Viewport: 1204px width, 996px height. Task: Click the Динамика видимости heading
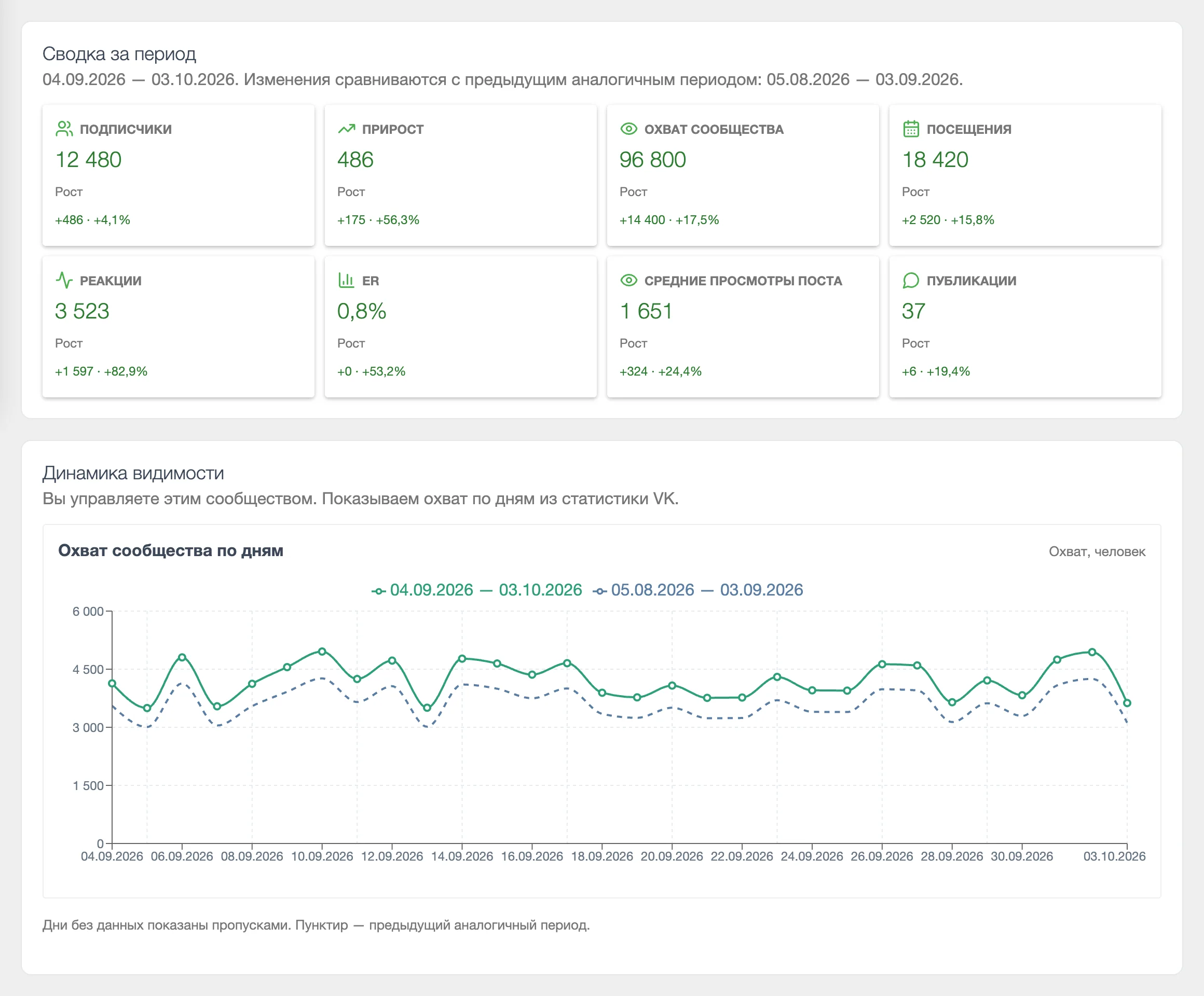pyautogui.click(x=133, y=473)
